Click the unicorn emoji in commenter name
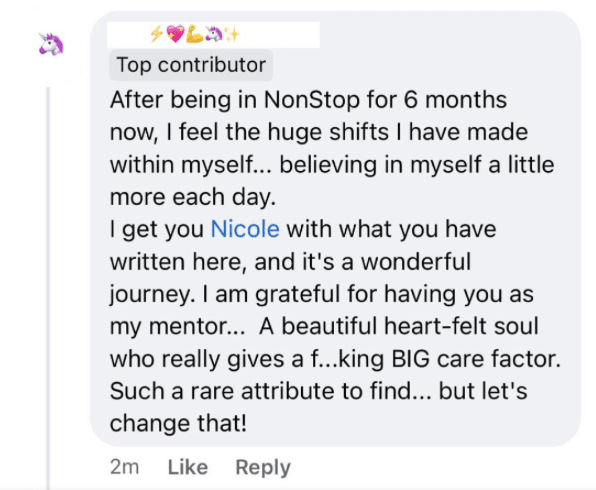 (x=214, y=34)
